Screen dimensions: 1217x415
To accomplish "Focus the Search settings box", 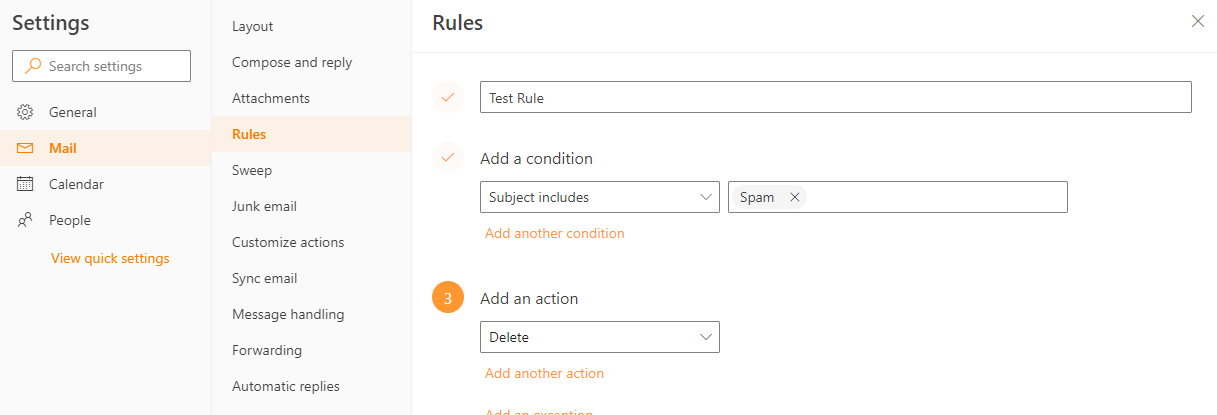I will (x=110, y=66).
